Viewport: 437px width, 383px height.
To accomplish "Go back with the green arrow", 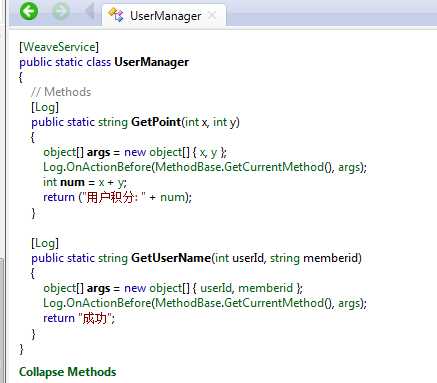I will coord(29,11).
